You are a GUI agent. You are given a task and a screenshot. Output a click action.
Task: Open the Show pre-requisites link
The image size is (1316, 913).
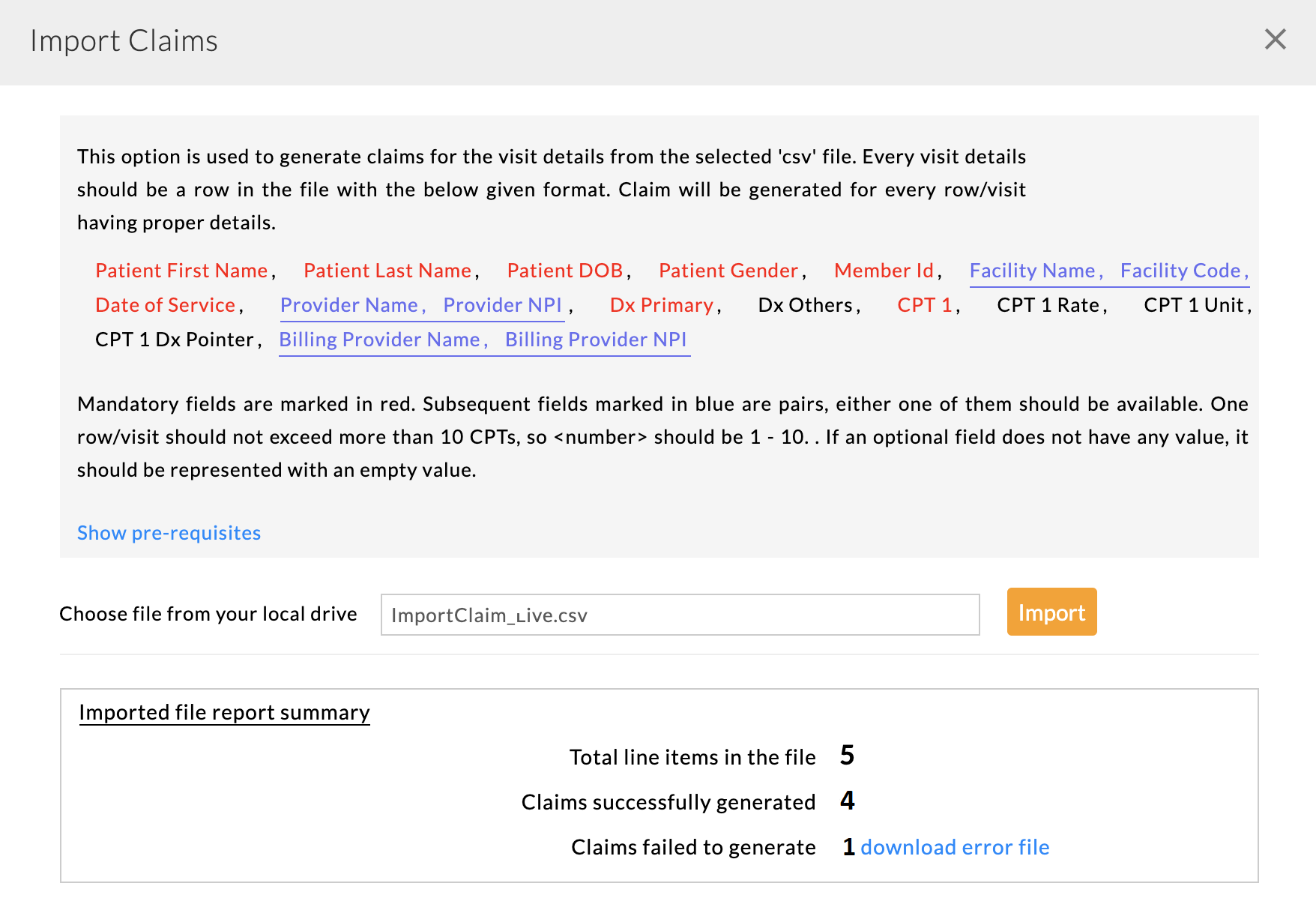point(169,533)
